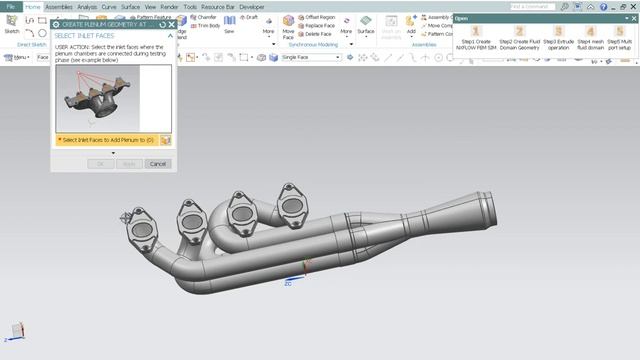Run Step4 mesh fluid domain
The width and height of the screenshot is (640, 360).
590,38
